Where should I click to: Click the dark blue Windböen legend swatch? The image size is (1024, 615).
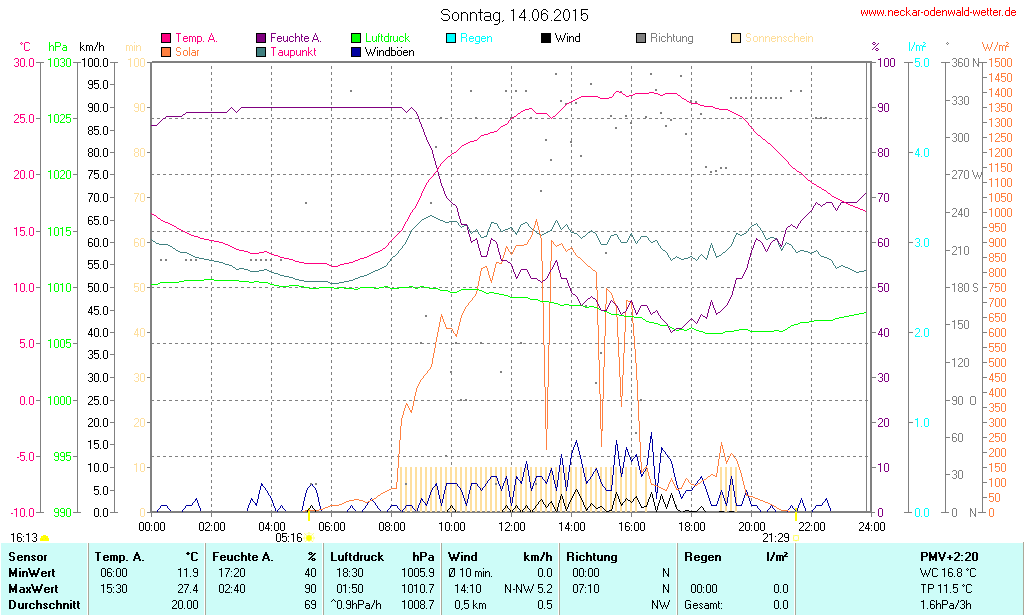[356, 51]
